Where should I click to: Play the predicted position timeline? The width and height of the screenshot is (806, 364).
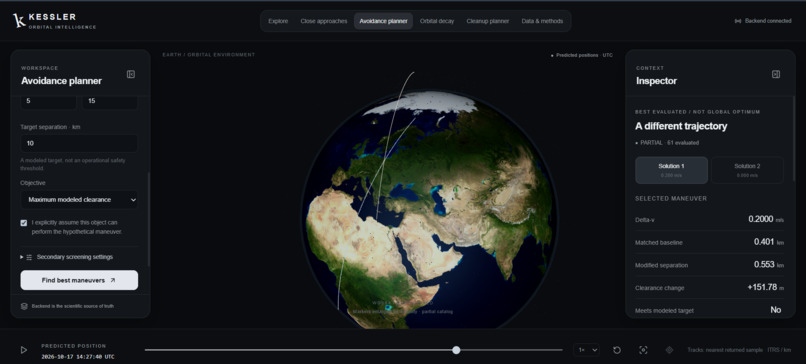(24, 350)
